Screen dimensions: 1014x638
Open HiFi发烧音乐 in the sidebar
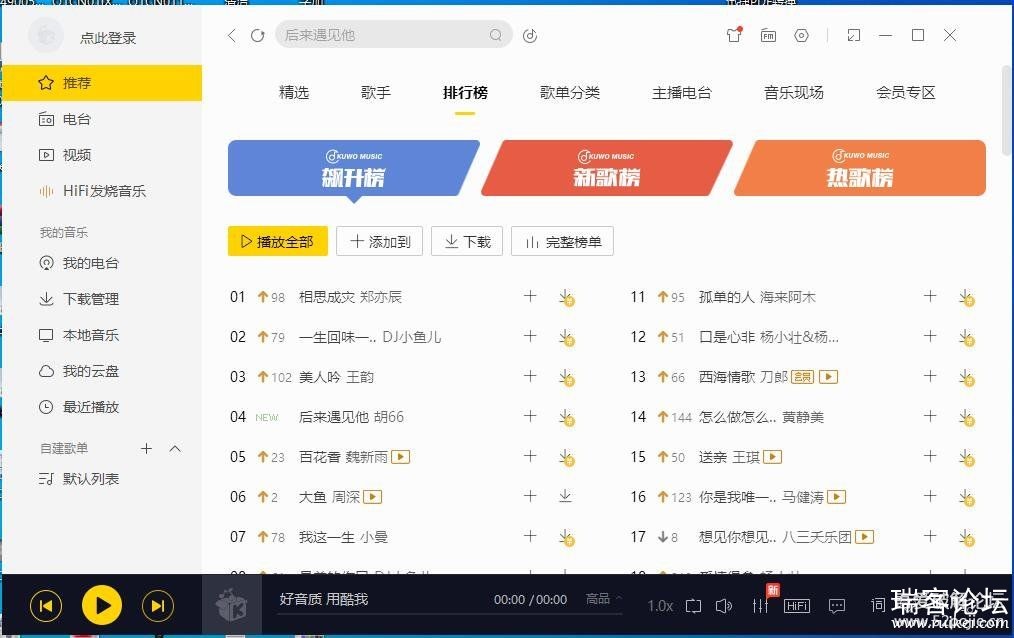tap(102, 191)
